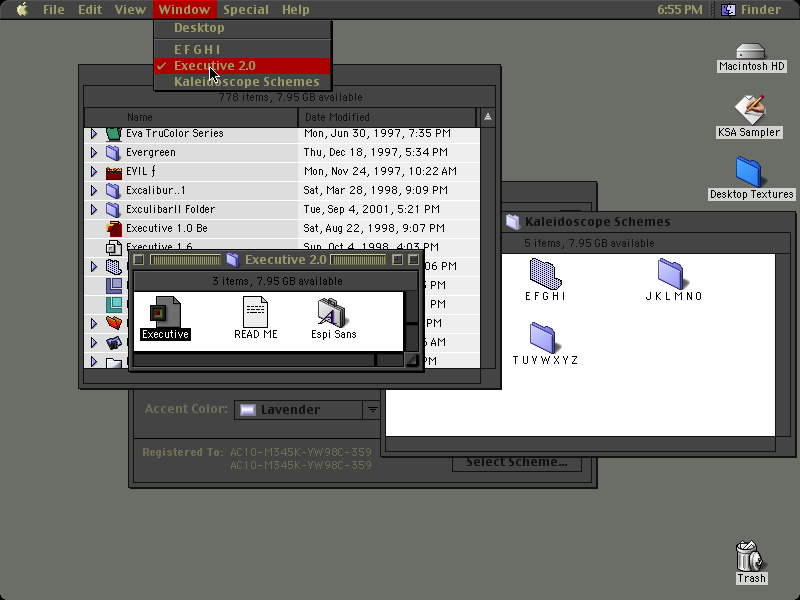This screenshot has height=600, width=800.
Task: Choose Kaleidoscope Schemes in the Window menu
Action: pyautogui.click(x=242, y=82)
